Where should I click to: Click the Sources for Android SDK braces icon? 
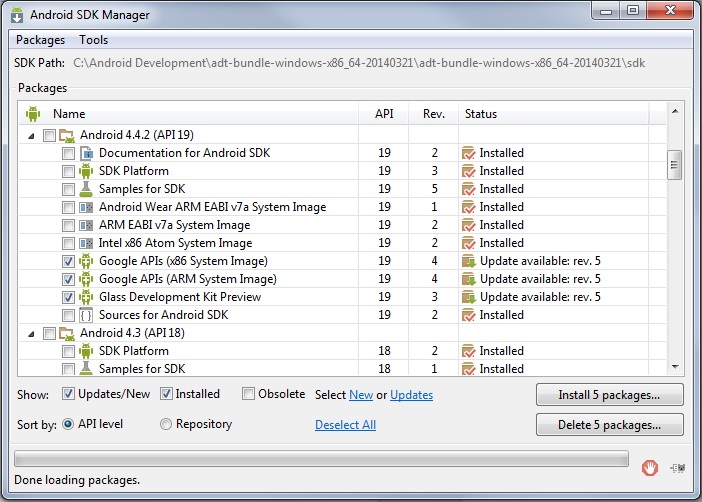(86, 315)
